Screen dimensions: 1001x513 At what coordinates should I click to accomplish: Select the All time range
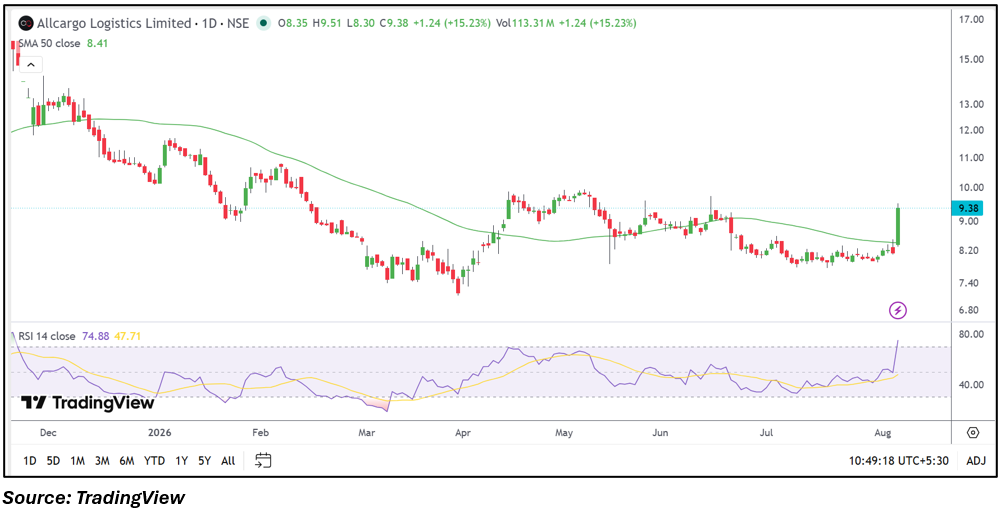tap(228, 461)
